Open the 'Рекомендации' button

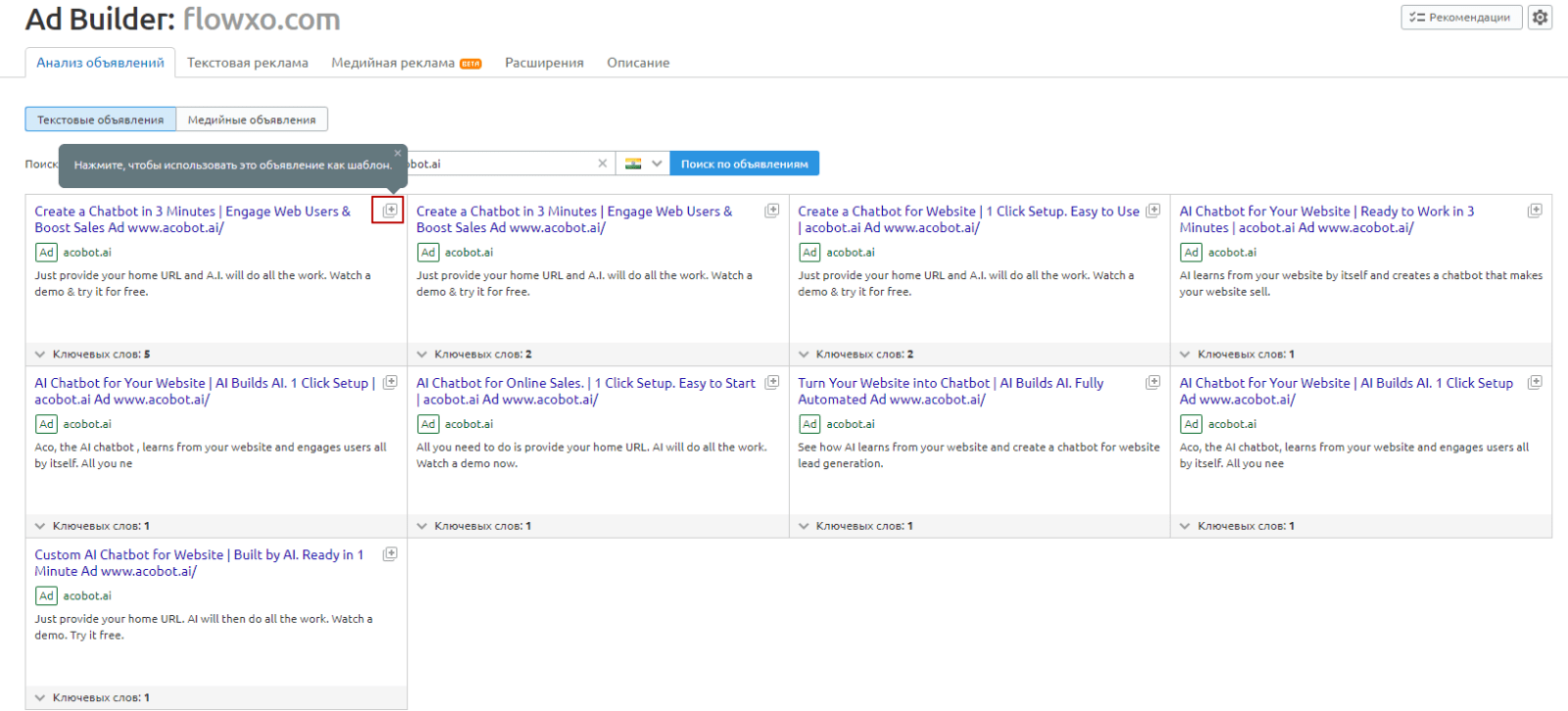coord(1461,18)
